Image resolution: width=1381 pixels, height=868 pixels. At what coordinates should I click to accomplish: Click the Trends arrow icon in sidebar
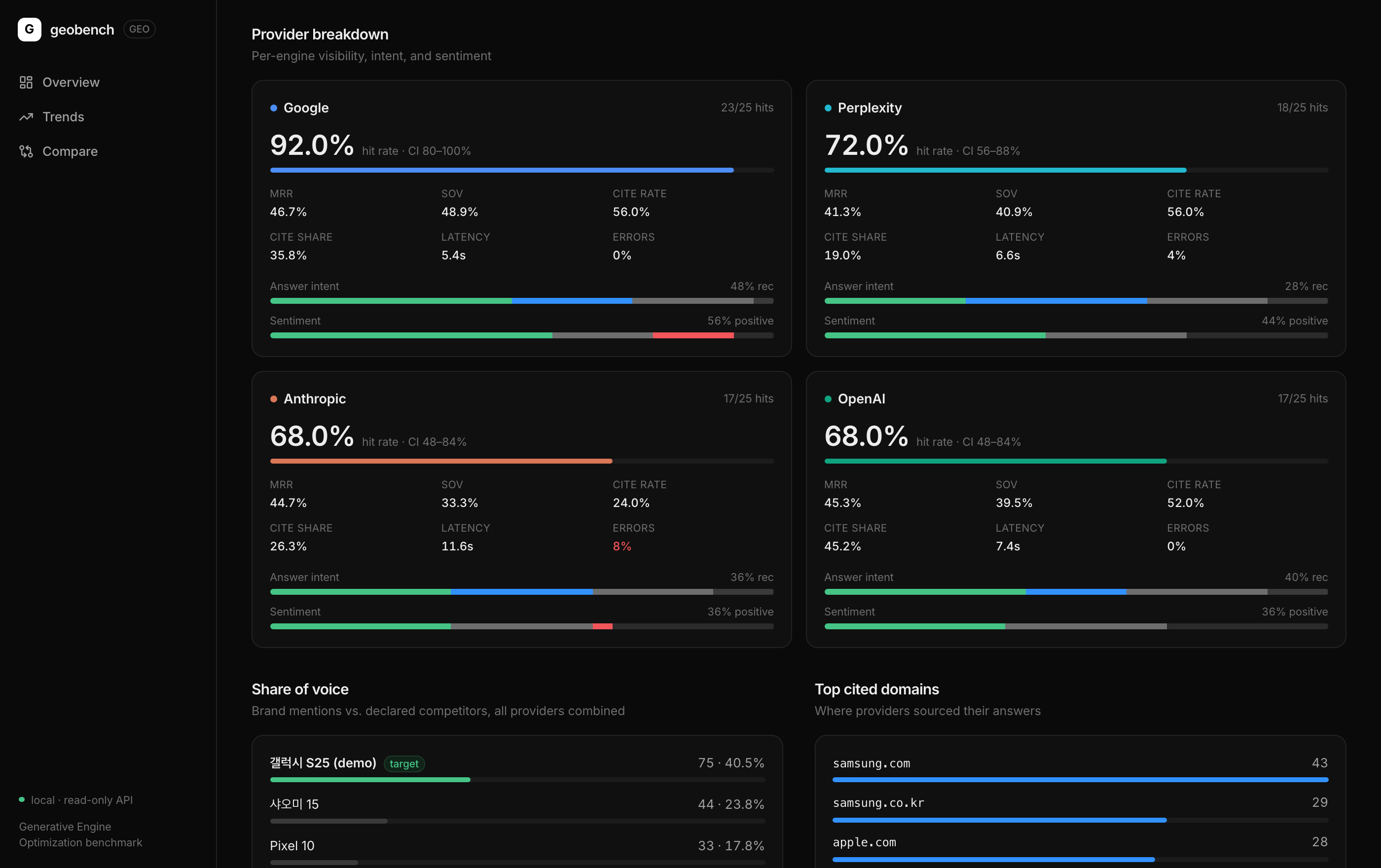(26, 117)
